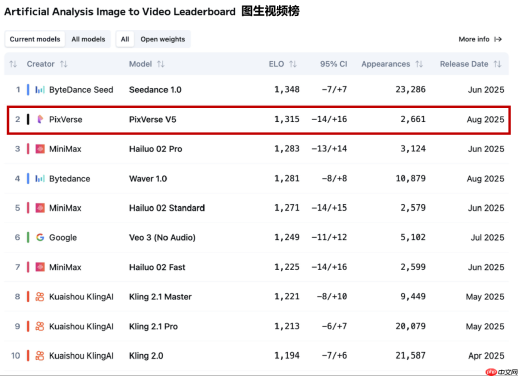Click the Apr 2025 release date
Viewport: 518px width, 376px height.
click(x=486, y=356)
